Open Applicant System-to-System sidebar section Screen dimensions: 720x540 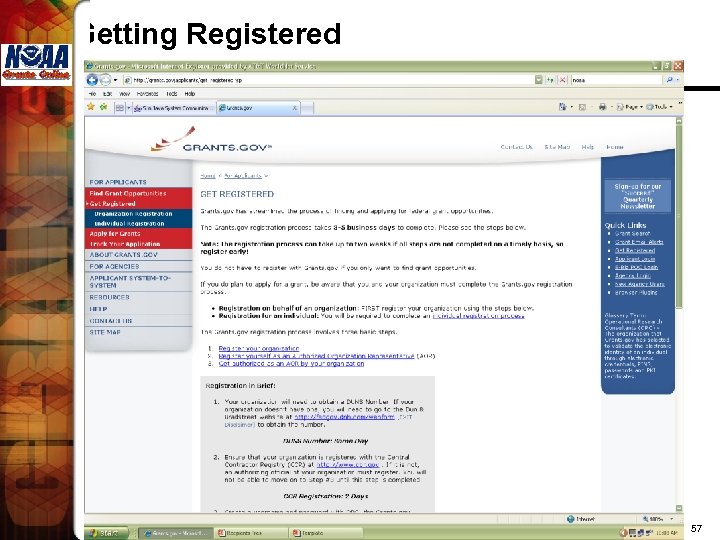click(x=138, y=281)
